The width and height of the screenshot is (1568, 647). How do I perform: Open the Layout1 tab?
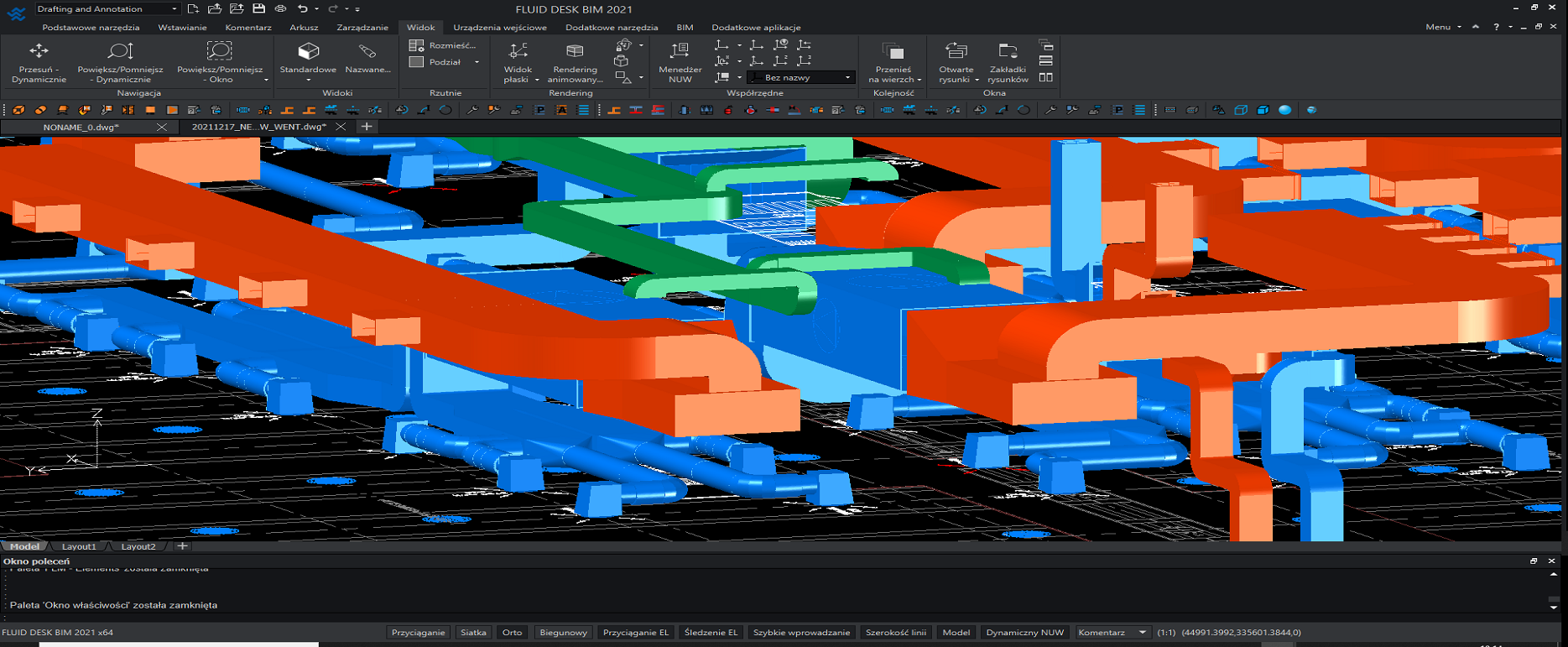79,546
